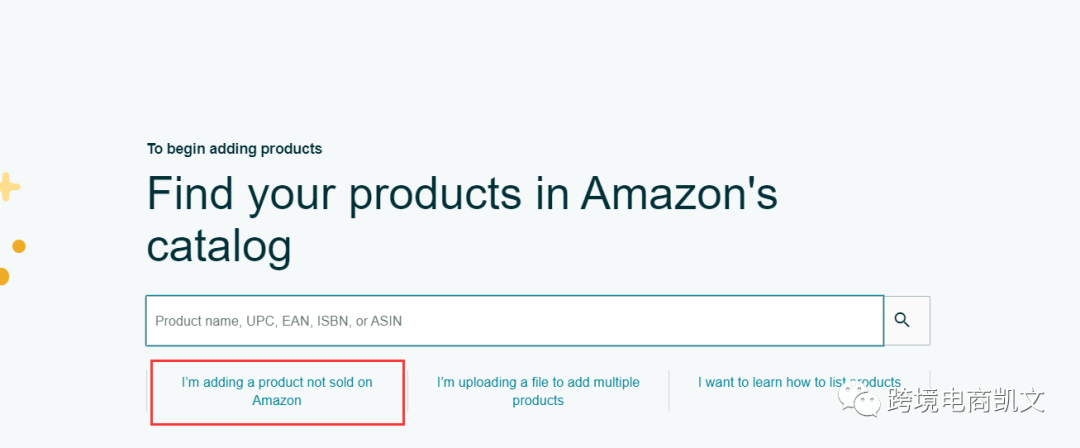Open 'I want to learn how to list products'

(x=799, y=383)
